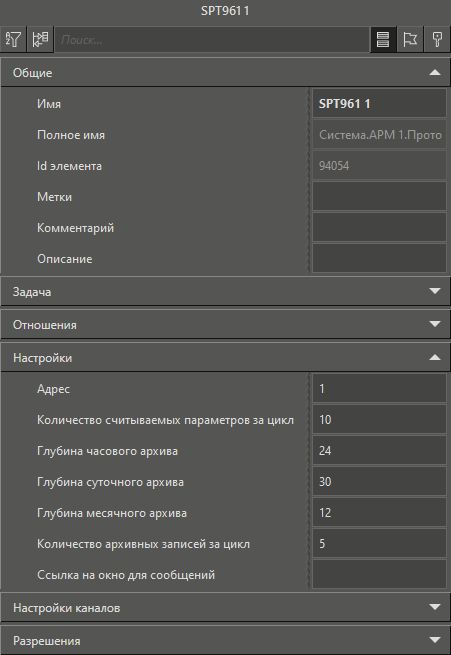Click the alphabetical sort filter icon
Viewport: 451px width, 655px height.
pos(13,40)
